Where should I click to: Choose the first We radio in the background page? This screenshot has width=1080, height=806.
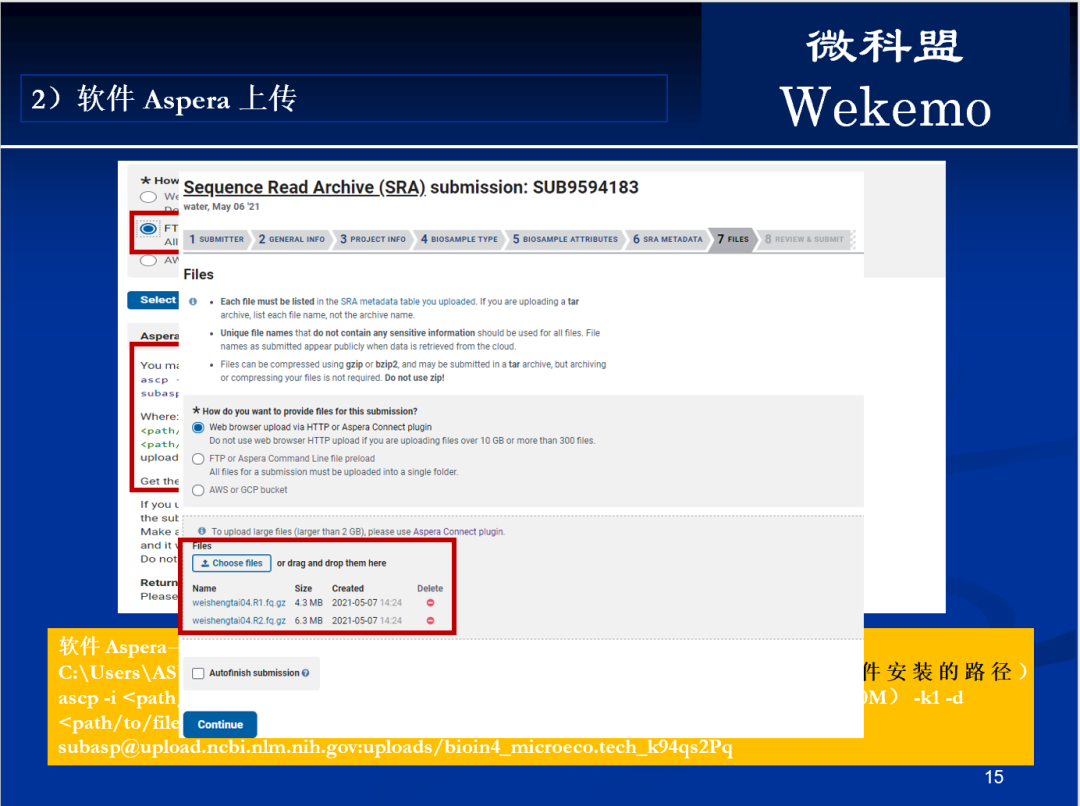click(148, 197)
